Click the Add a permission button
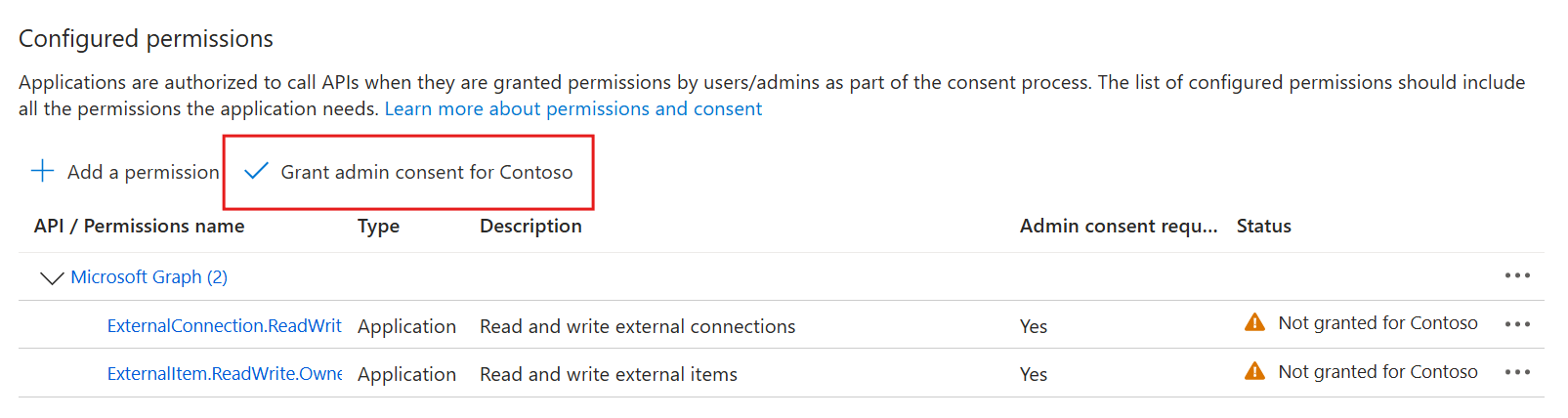 point(143,173)
